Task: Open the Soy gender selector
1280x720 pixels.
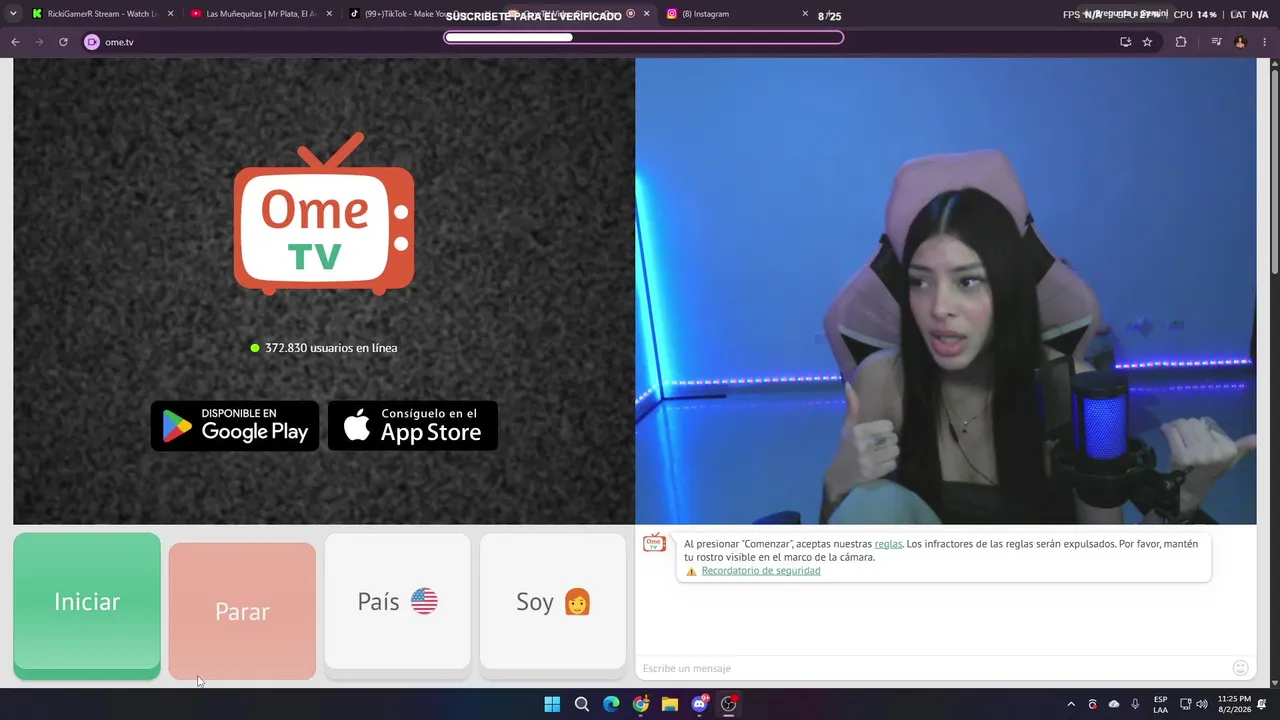Action: (x=553, y=602)
